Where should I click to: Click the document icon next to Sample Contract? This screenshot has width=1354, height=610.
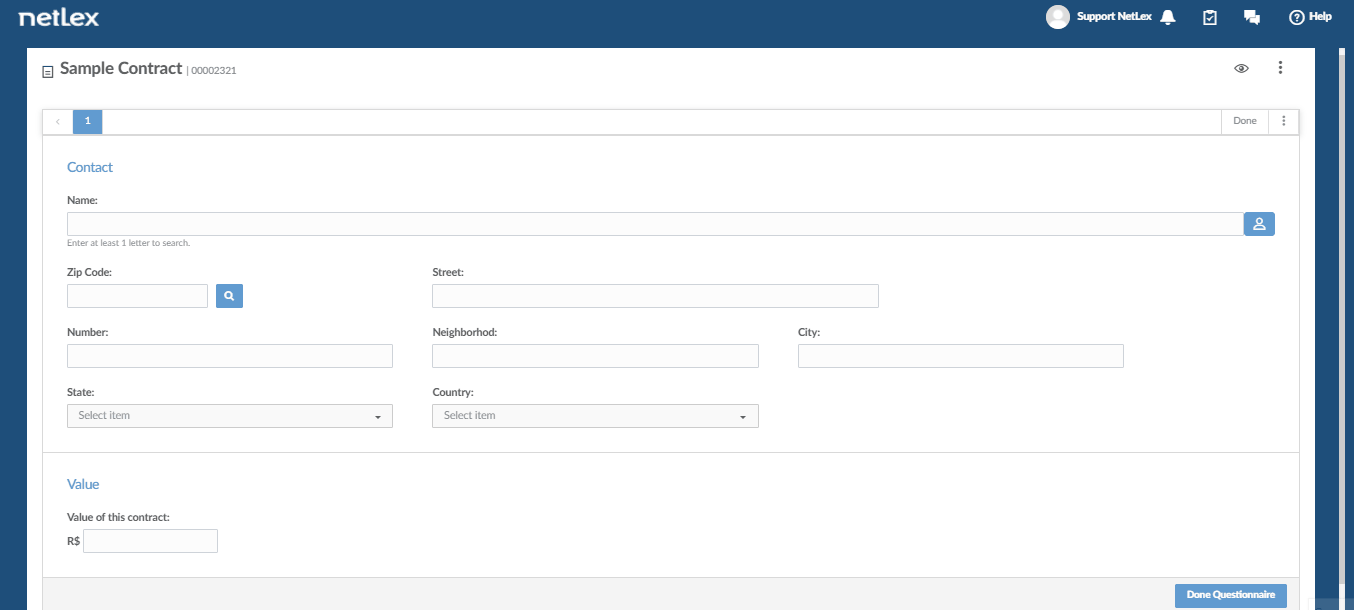pyautogui.click(x=47, y=72)
